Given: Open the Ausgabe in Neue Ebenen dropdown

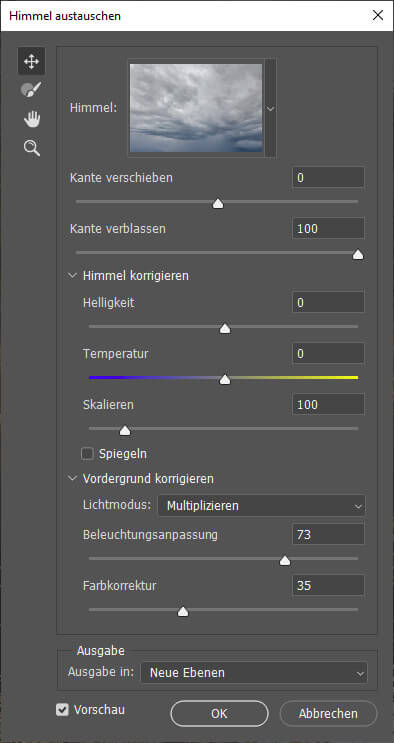Looking at the screenshot, I should [x=254, y=672].
